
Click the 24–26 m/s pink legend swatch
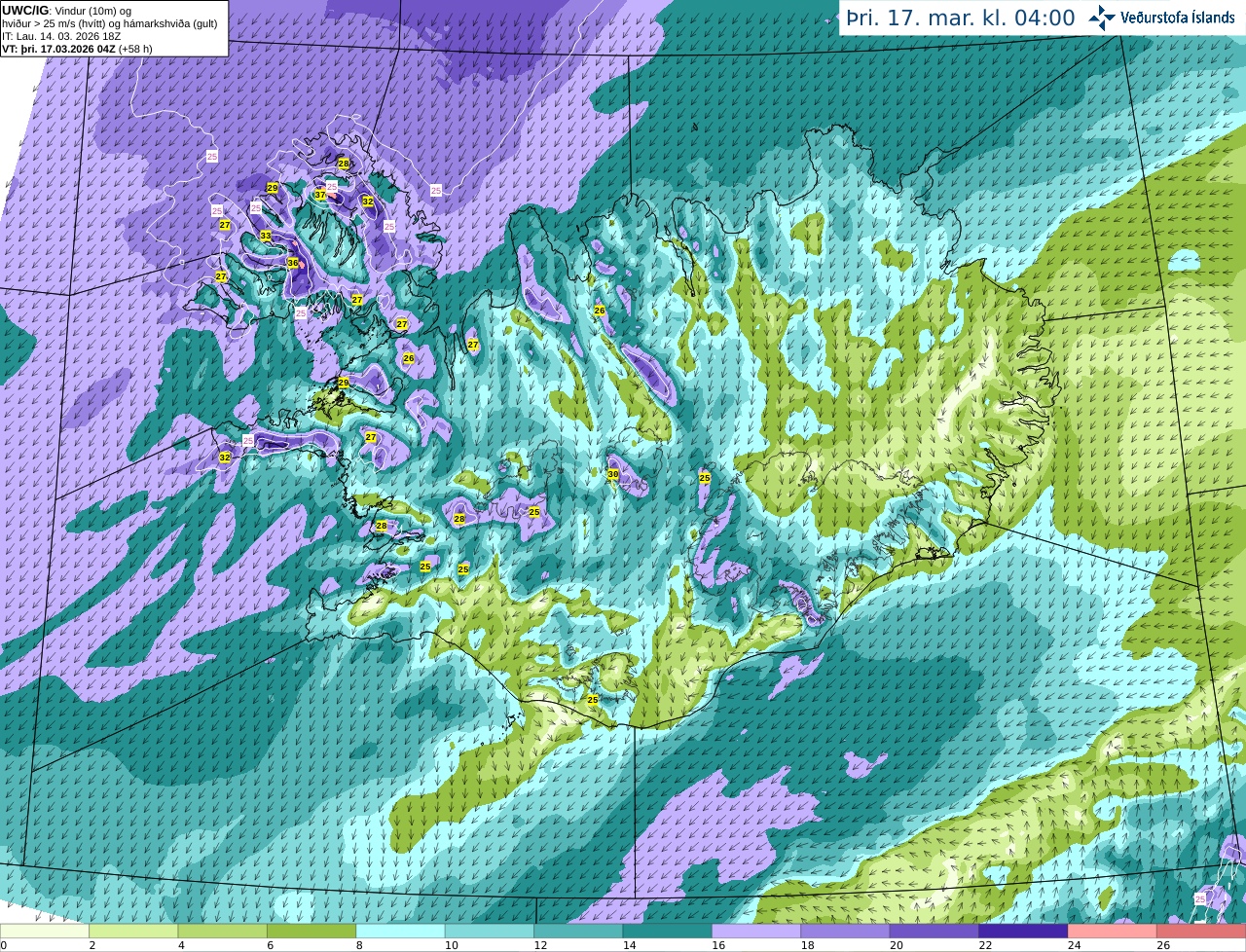pos(1113,932)
